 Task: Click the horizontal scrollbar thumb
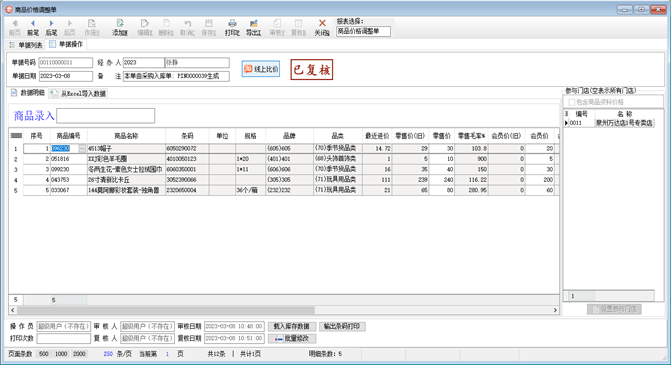point(166,310)
